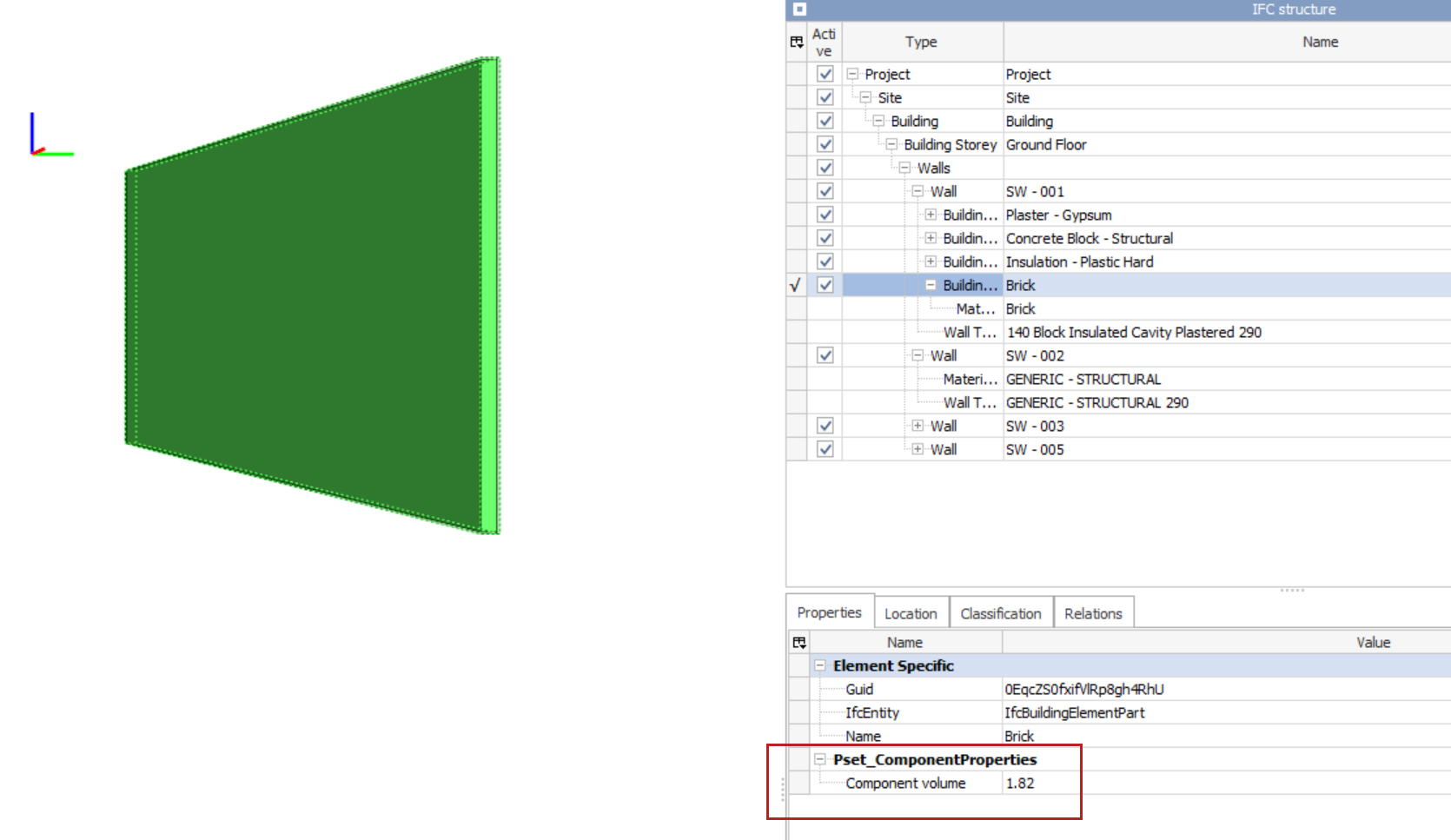
Task: Toggle the Active checkbox for Project row
Action: point(825,74)
